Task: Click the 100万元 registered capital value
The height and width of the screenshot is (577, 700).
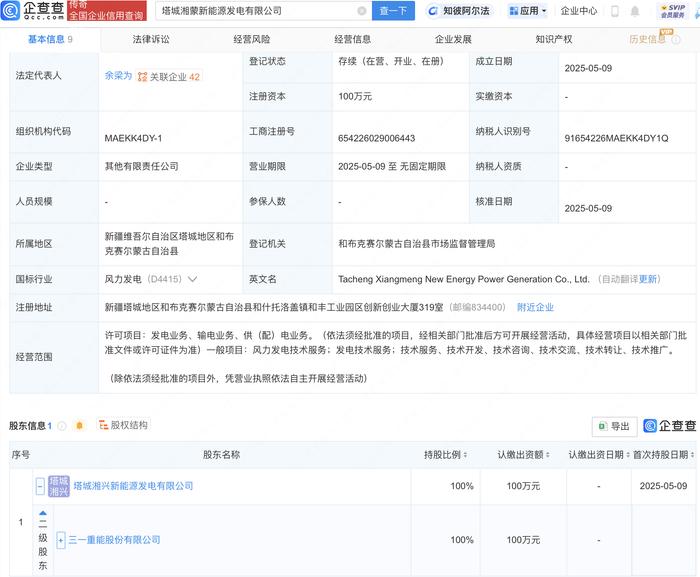Action: 355,96
